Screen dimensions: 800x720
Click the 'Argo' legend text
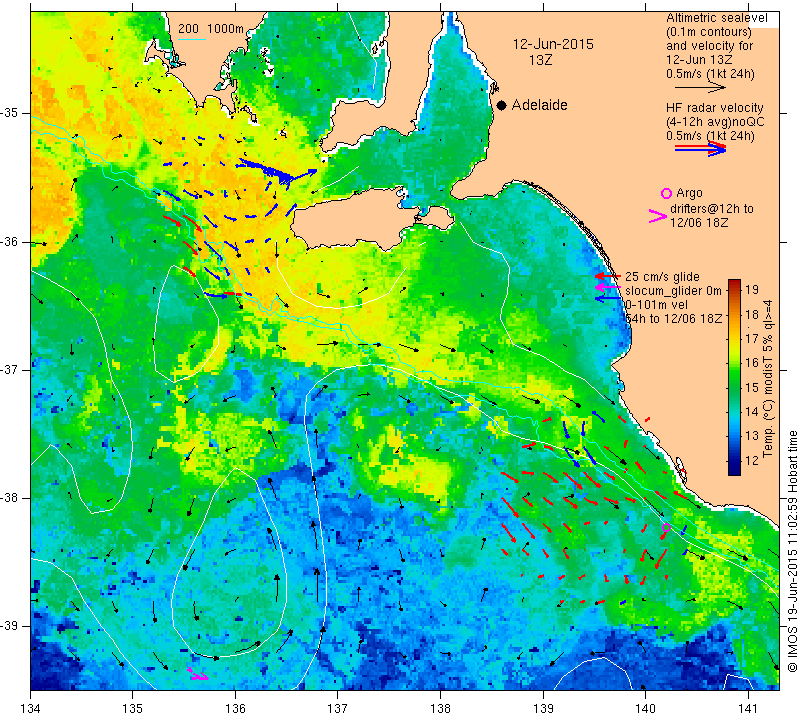[x=689, y=193]
